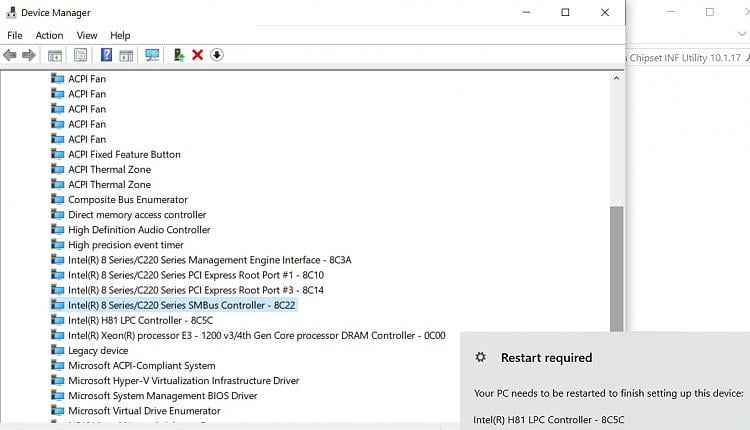750x430 pixels.
Task: Click Update device driver toolbar icon
Action: (178, 55)
